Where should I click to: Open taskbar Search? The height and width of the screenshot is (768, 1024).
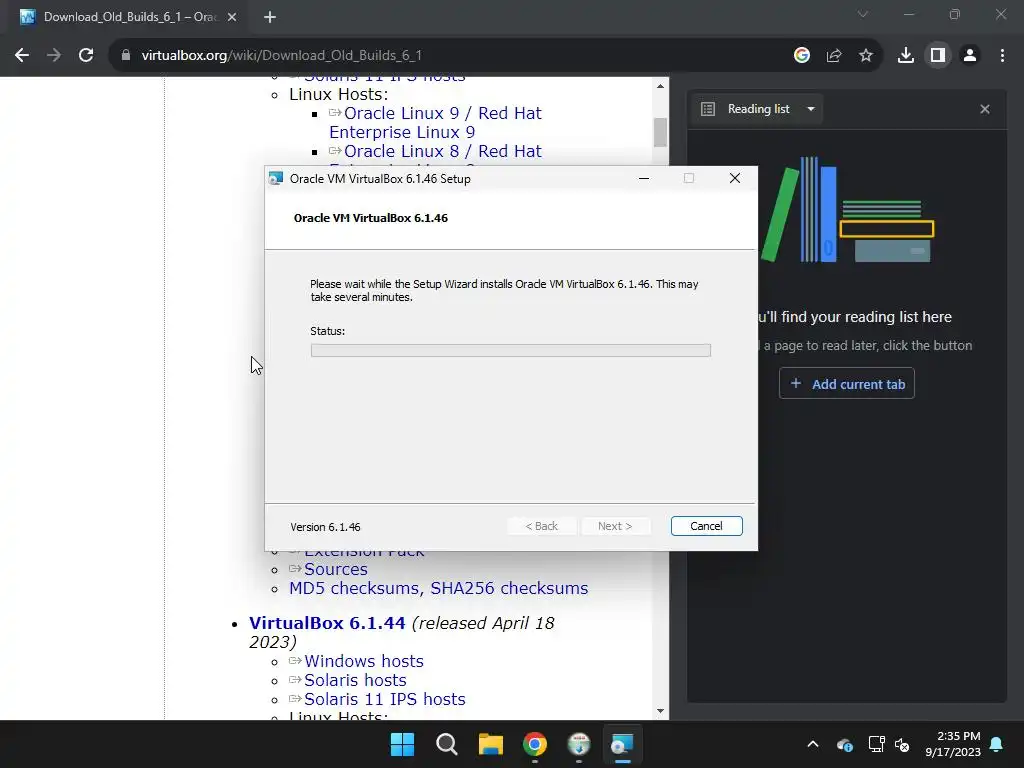[x=447, y=744]
